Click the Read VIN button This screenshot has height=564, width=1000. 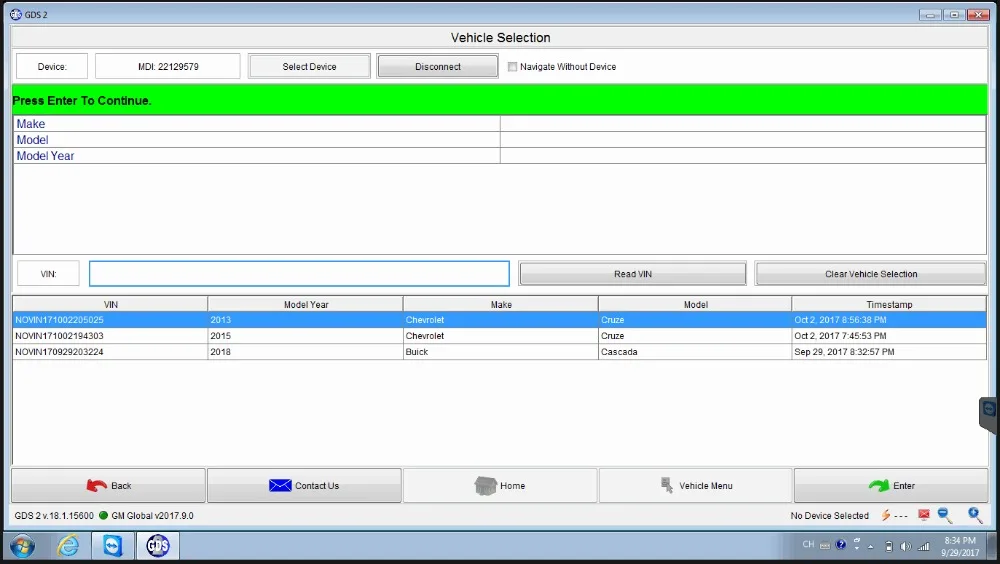coord(633,274)
